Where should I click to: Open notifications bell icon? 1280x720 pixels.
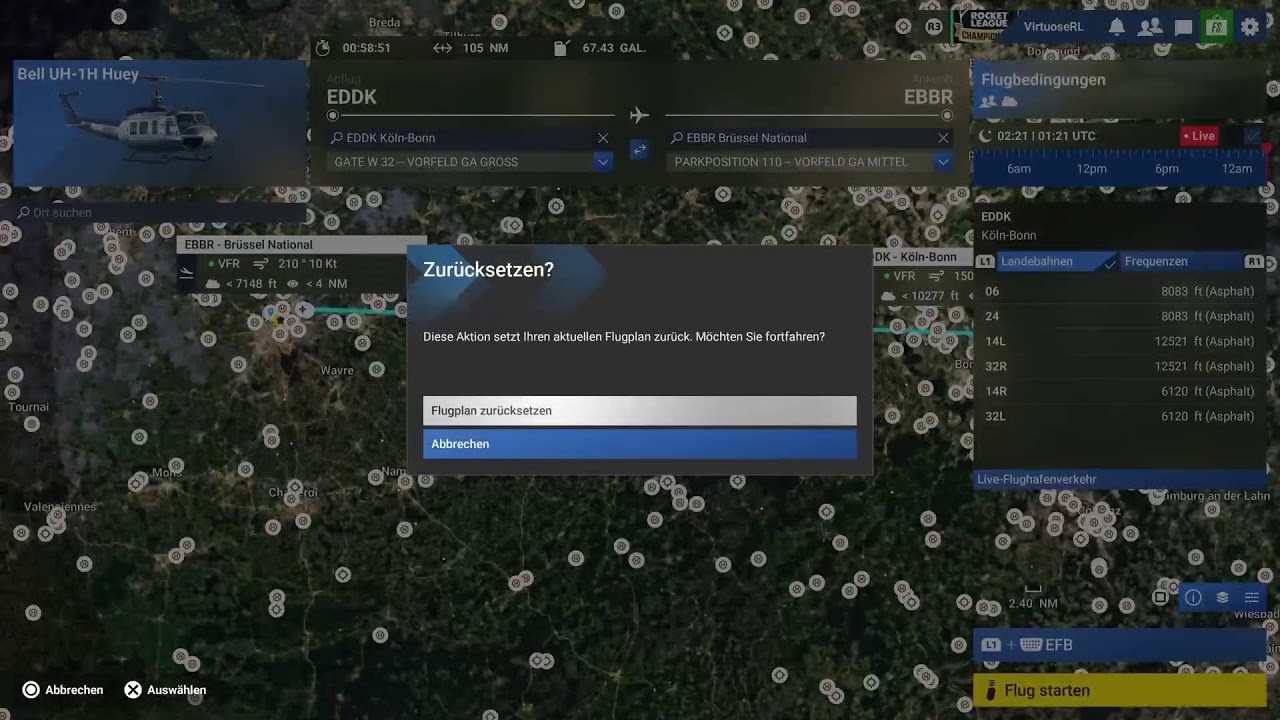1117,27
